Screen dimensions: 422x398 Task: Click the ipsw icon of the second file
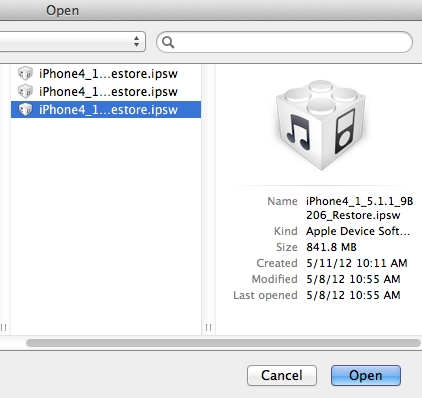25,91
